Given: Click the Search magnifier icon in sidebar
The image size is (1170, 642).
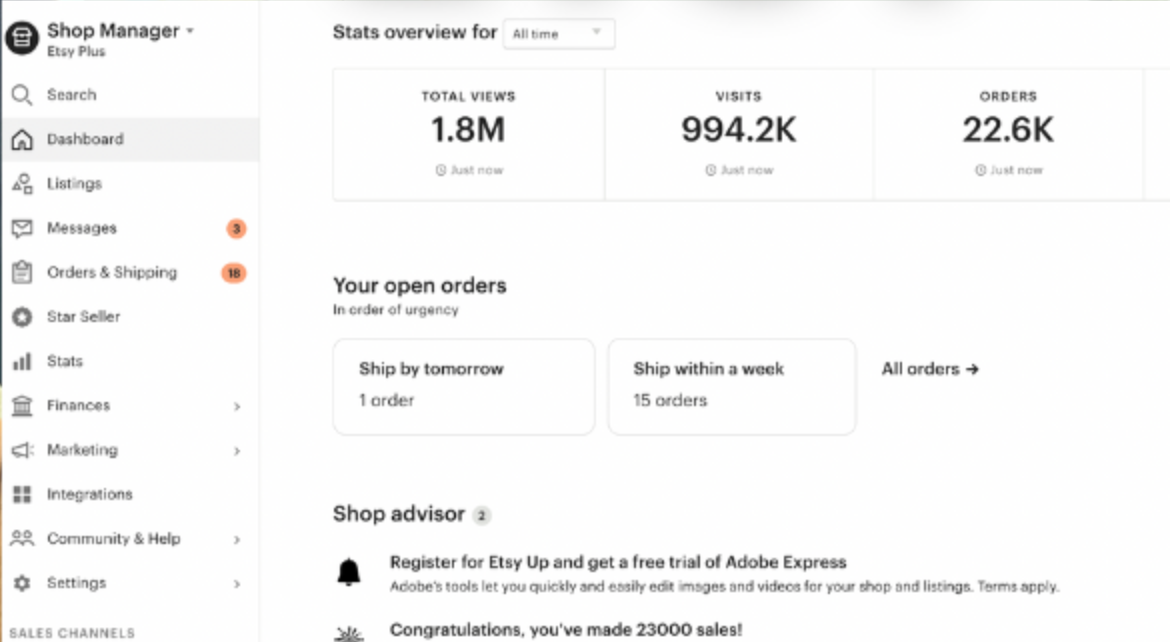Looking at the screenshot, I should (x=22, y=95).
